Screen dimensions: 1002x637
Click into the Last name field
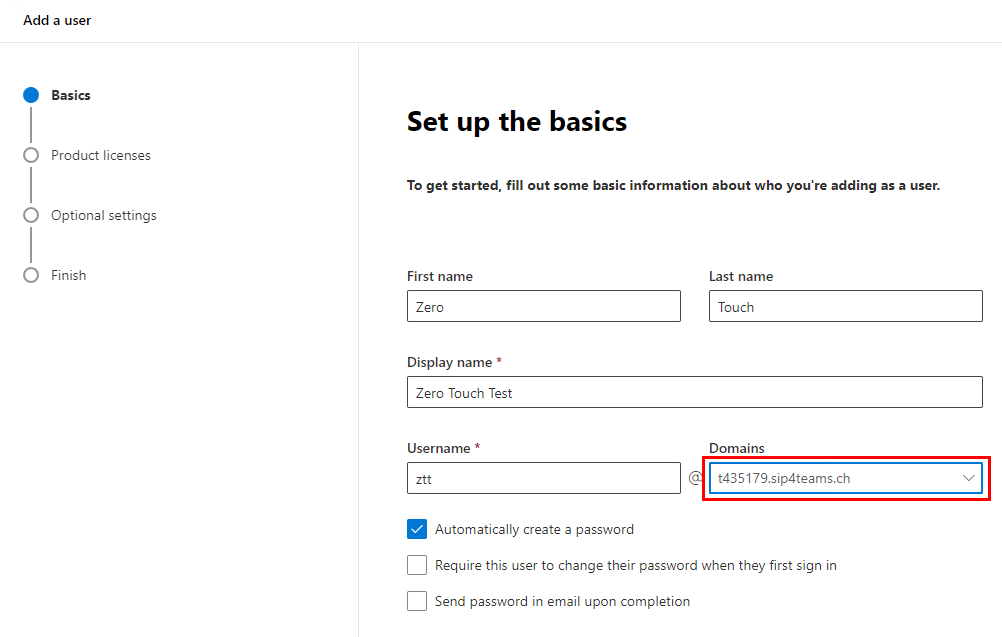(845, 306)
